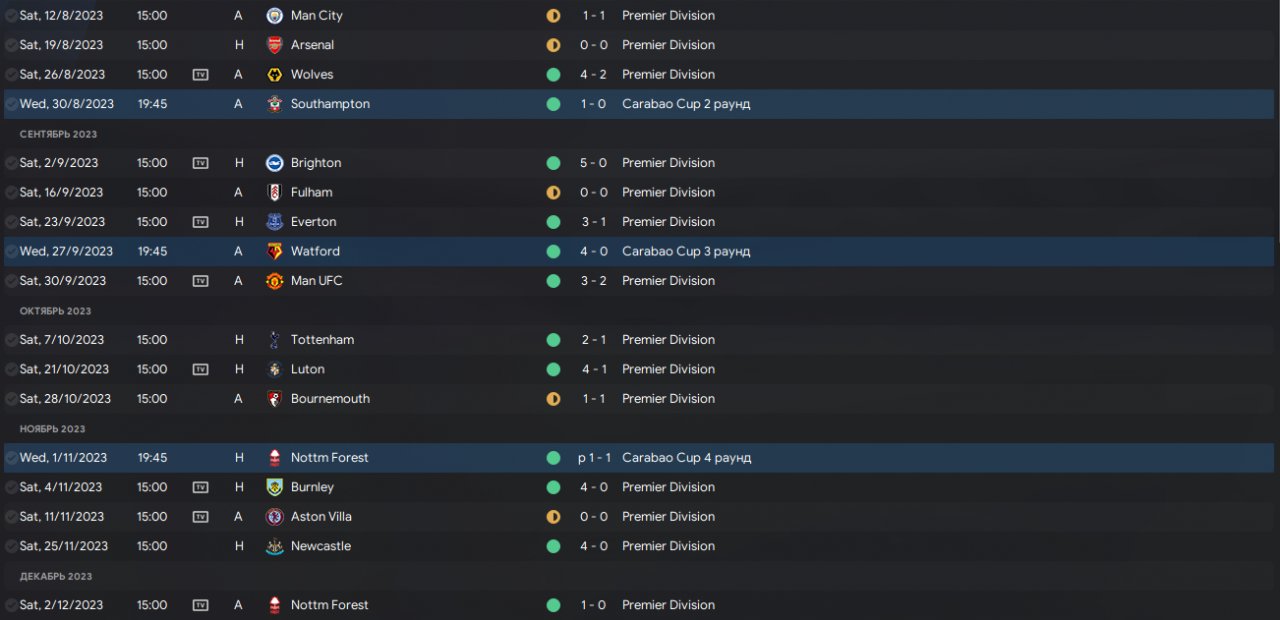
Task: Open Carabao Cup 4 раунд competition link
Action: coord(686,458)
